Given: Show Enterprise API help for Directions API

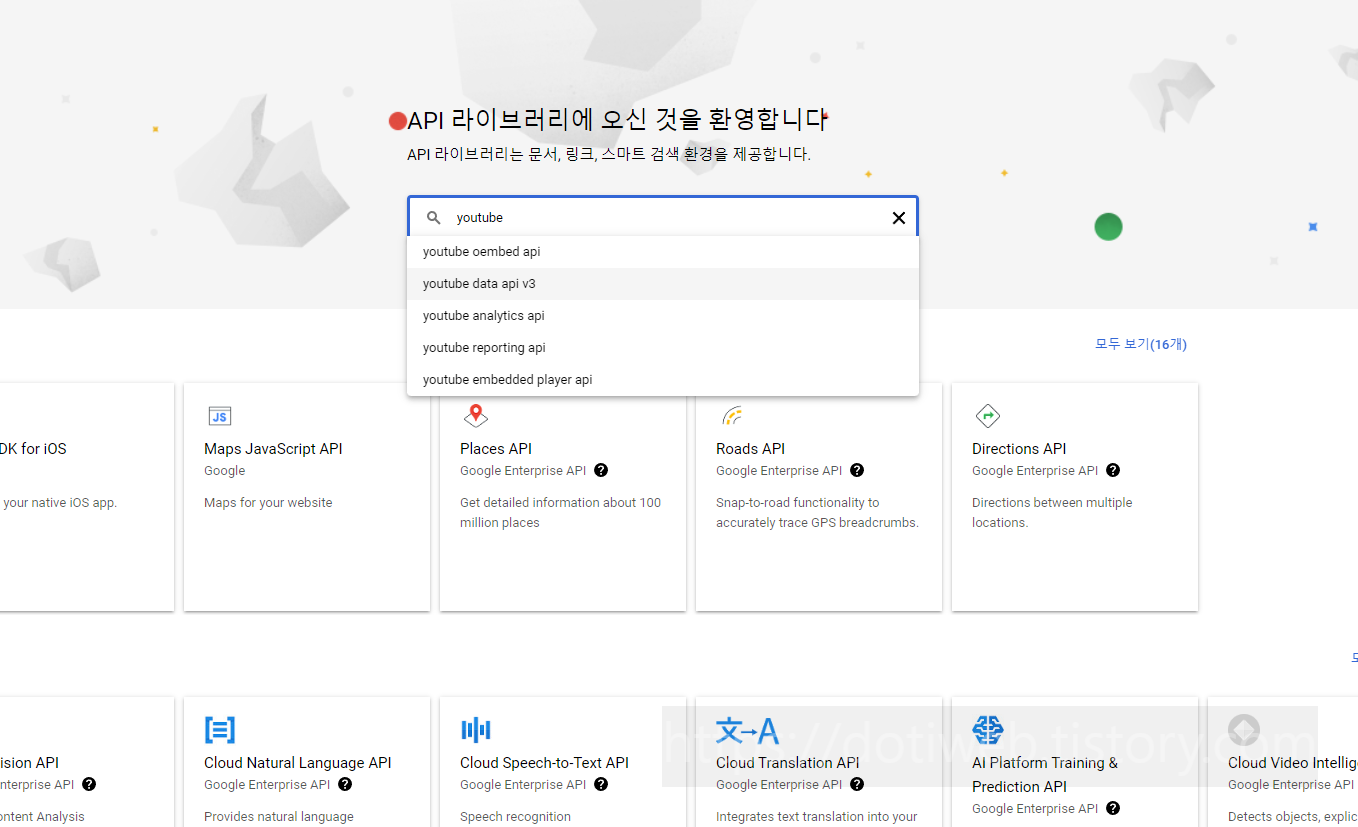Looking at the screenshot, I should click(x=1113, y=470).
